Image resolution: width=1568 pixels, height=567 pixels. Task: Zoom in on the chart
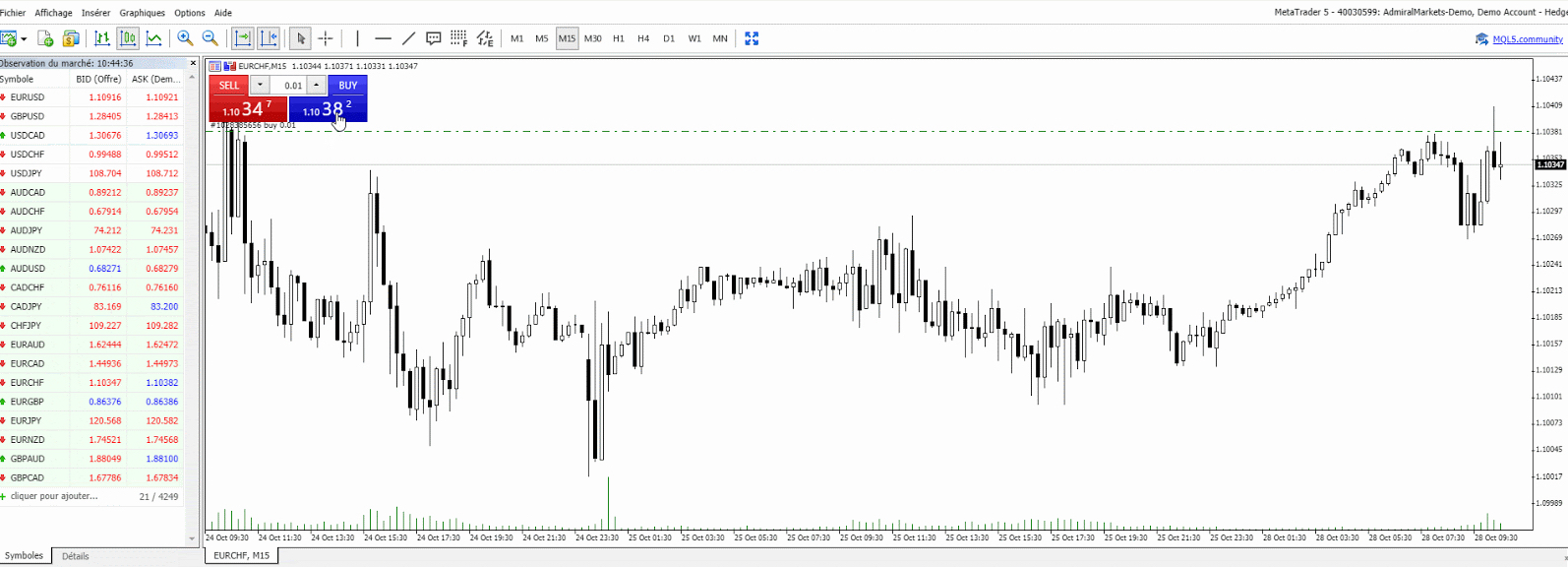click(x=185, y=38)
